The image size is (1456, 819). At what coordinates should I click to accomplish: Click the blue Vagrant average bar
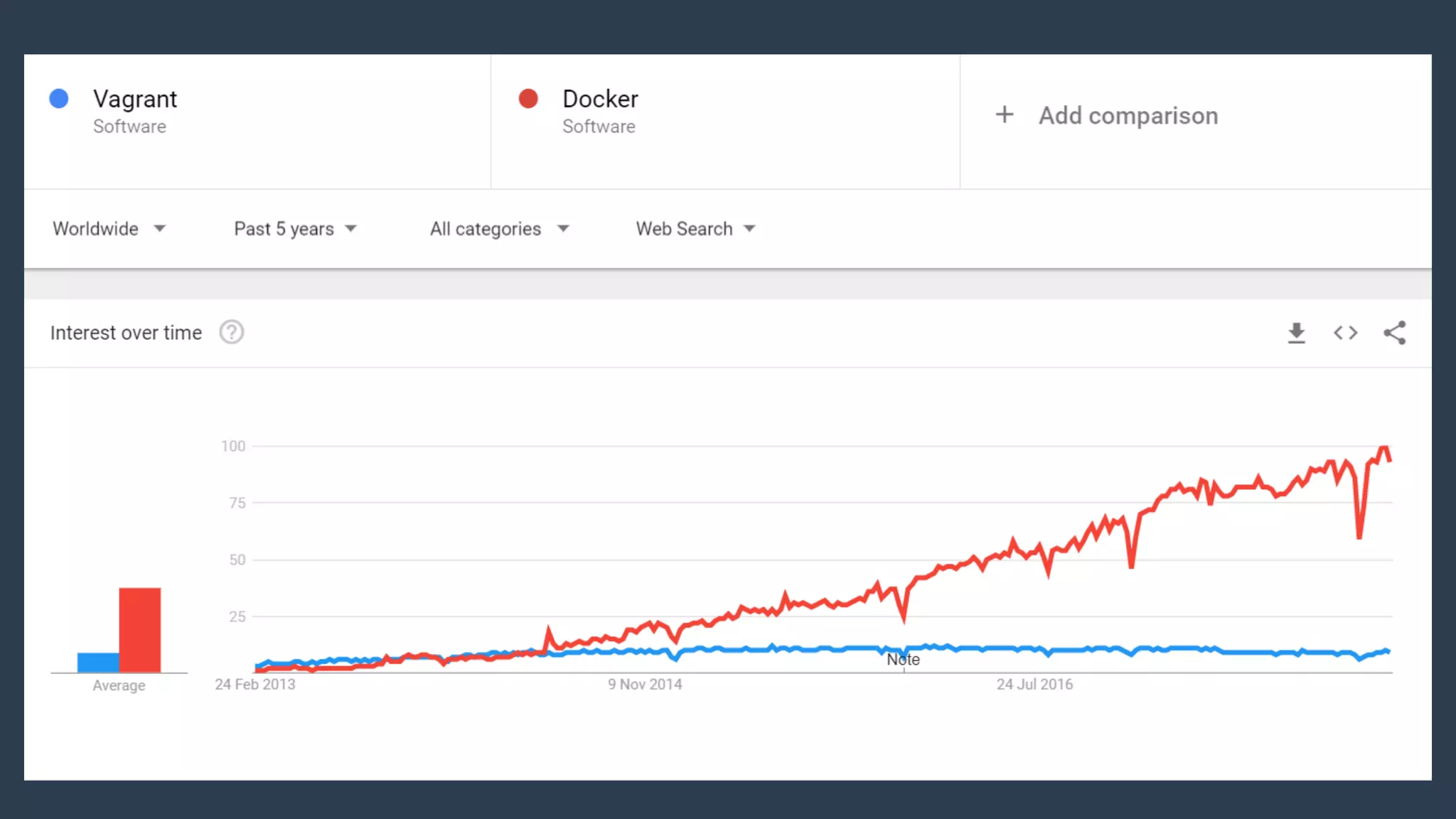point(98,662)
